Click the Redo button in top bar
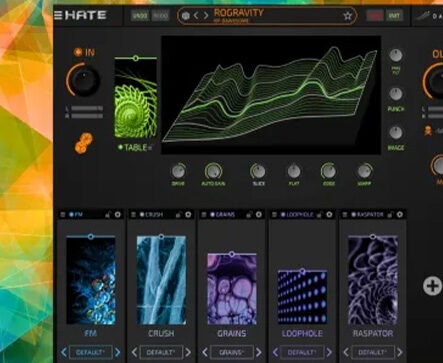Viewport: 443px width, 363px height. pyautogui.click(x=160, y=16)
